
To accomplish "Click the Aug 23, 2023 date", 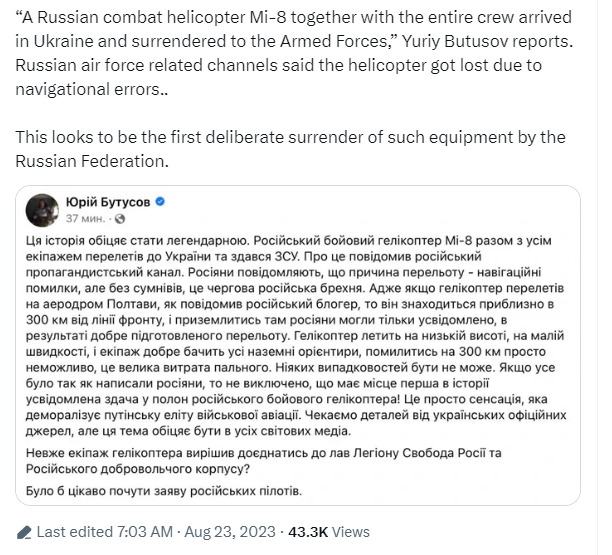I will 232,533.
